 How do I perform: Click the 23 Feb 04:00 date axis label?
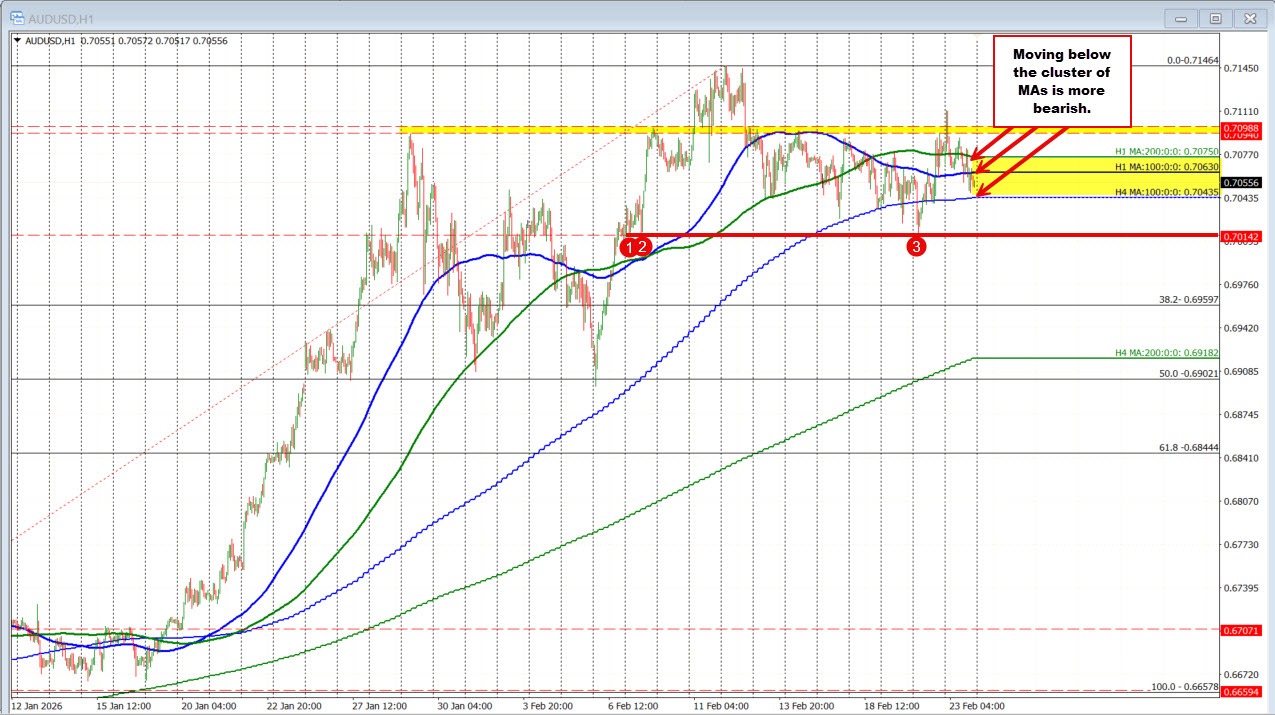tap(978, 705)
